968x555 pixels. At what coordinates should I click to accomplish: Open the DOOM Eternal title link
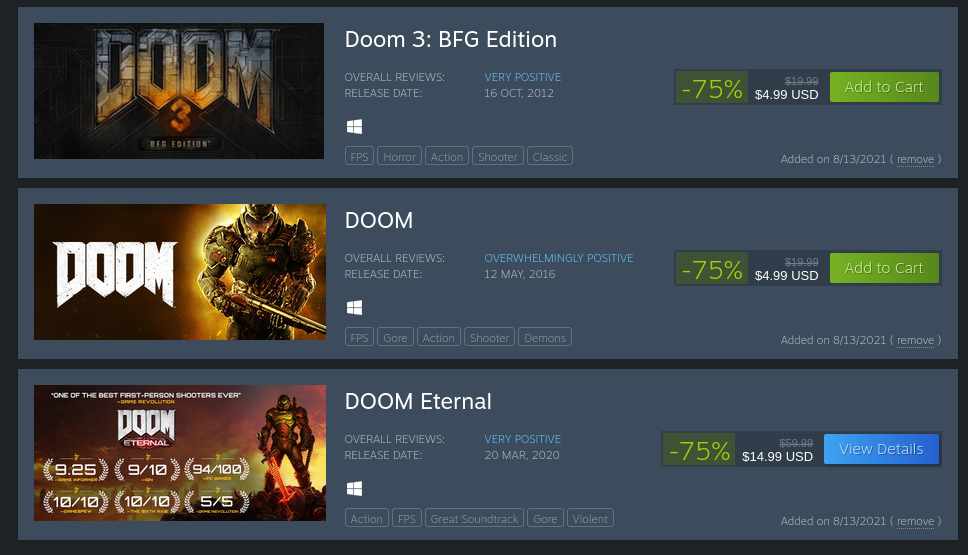pos(418,401)
